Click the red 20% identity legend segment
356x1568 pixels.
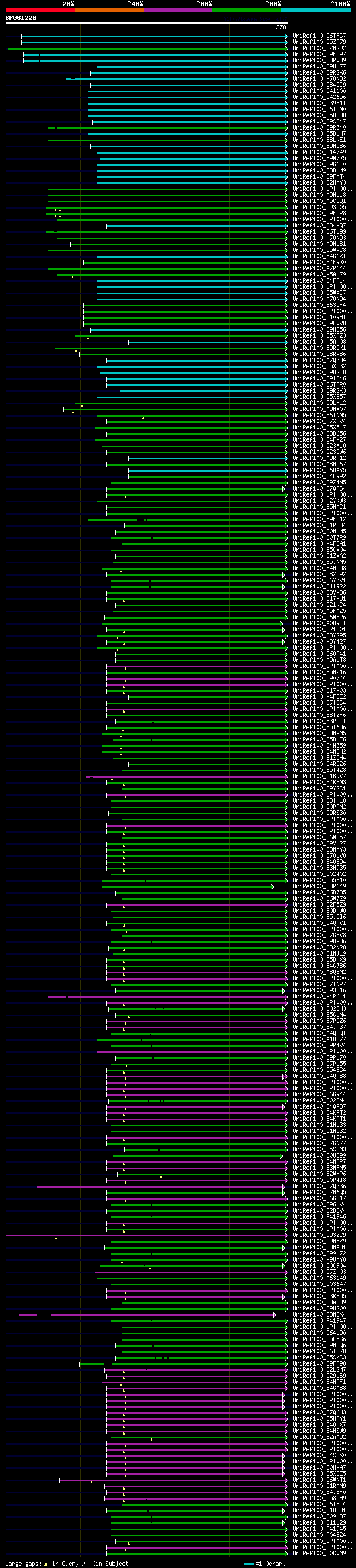tap(39, 10)
